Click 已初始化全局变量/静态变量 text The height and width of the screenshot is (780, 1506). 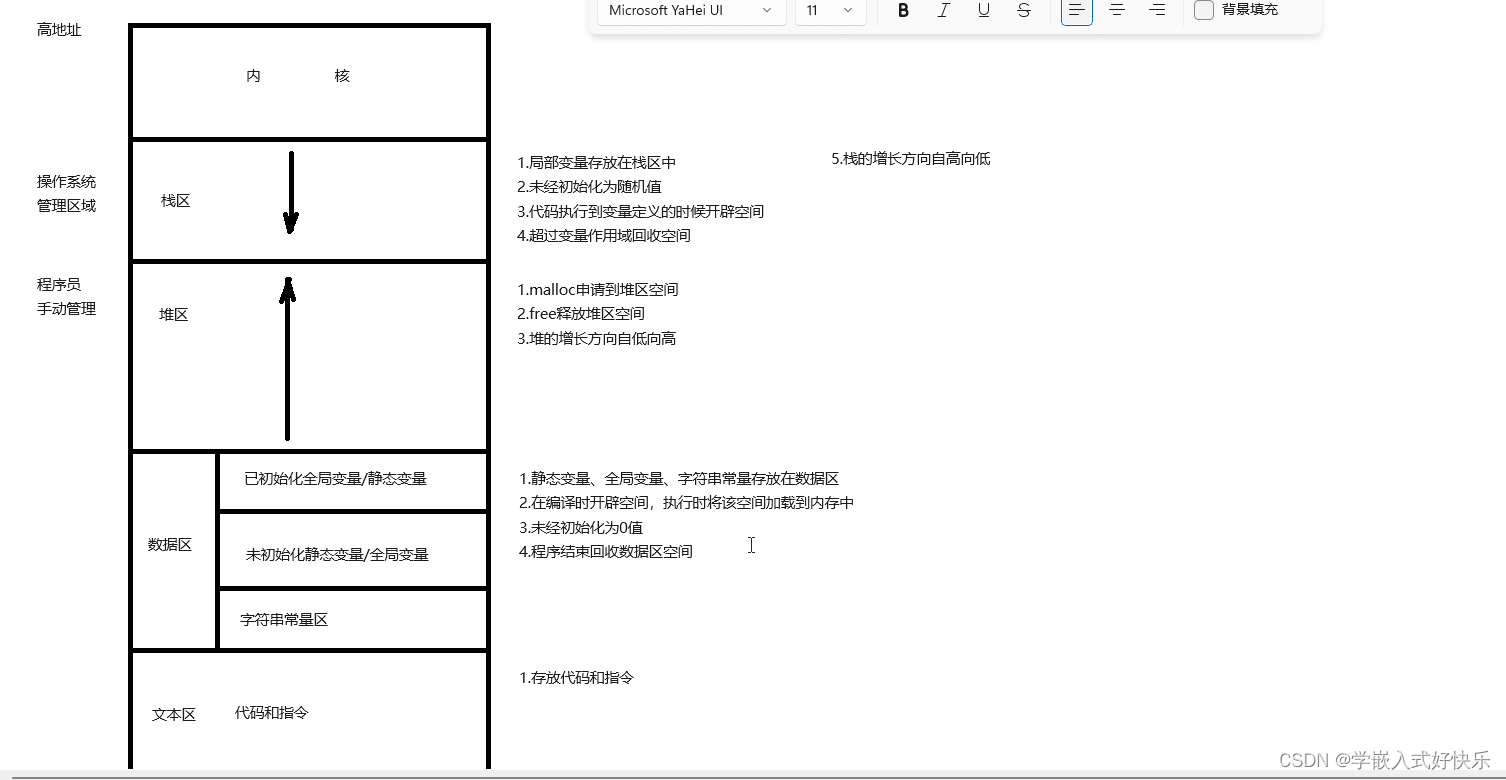pos(336,479)
